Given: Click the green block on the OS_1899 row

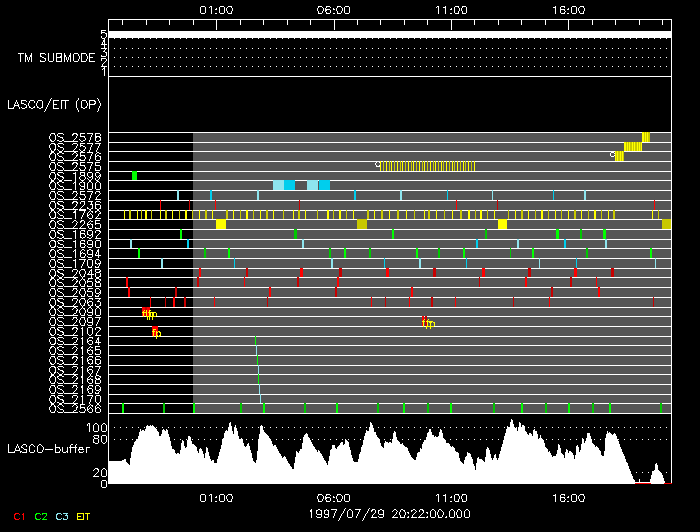Looking at the screenshot, I should pos(134,176).
